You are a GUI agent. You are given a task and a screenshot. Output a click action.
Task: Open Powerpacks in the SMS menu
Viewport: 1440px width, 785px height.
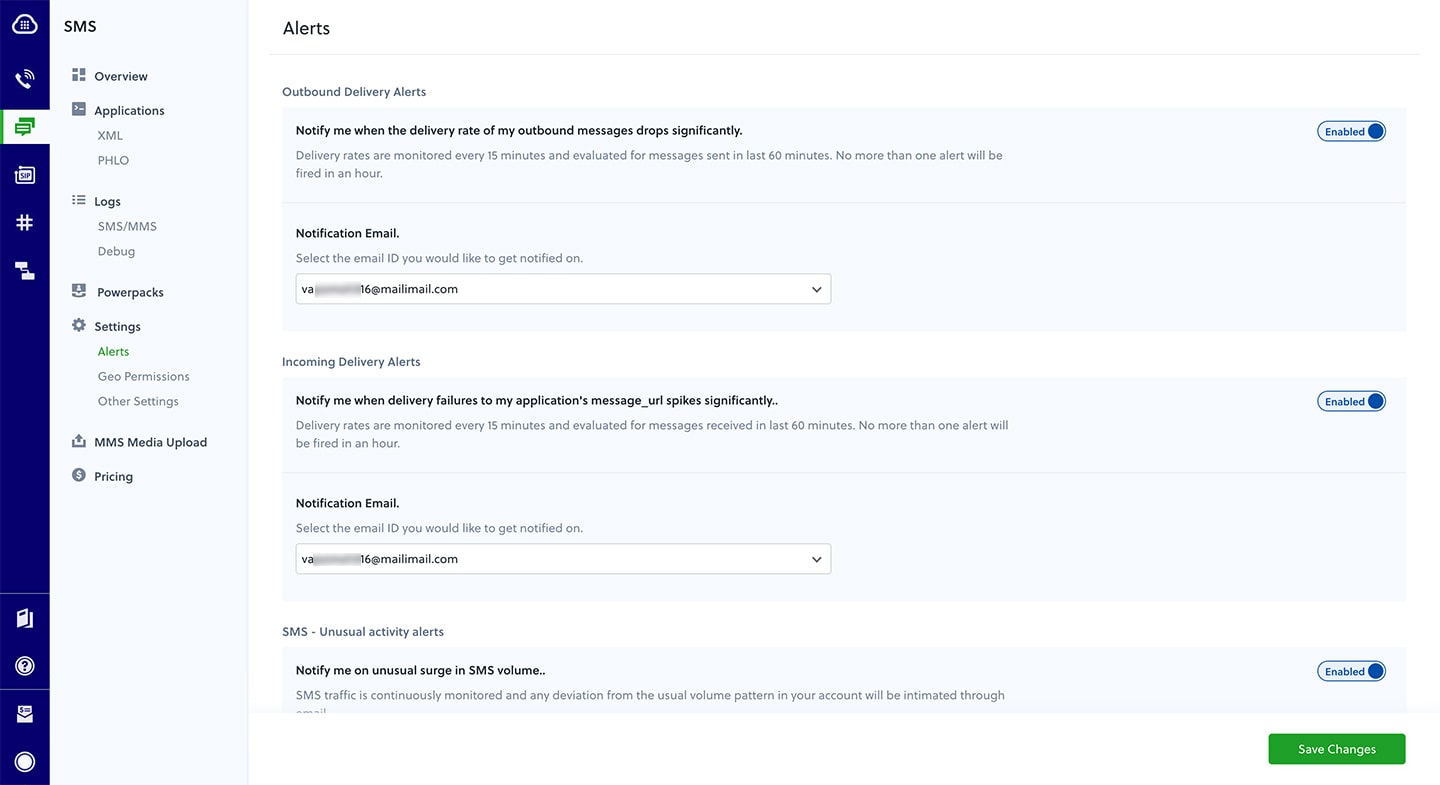coord(130,292)
